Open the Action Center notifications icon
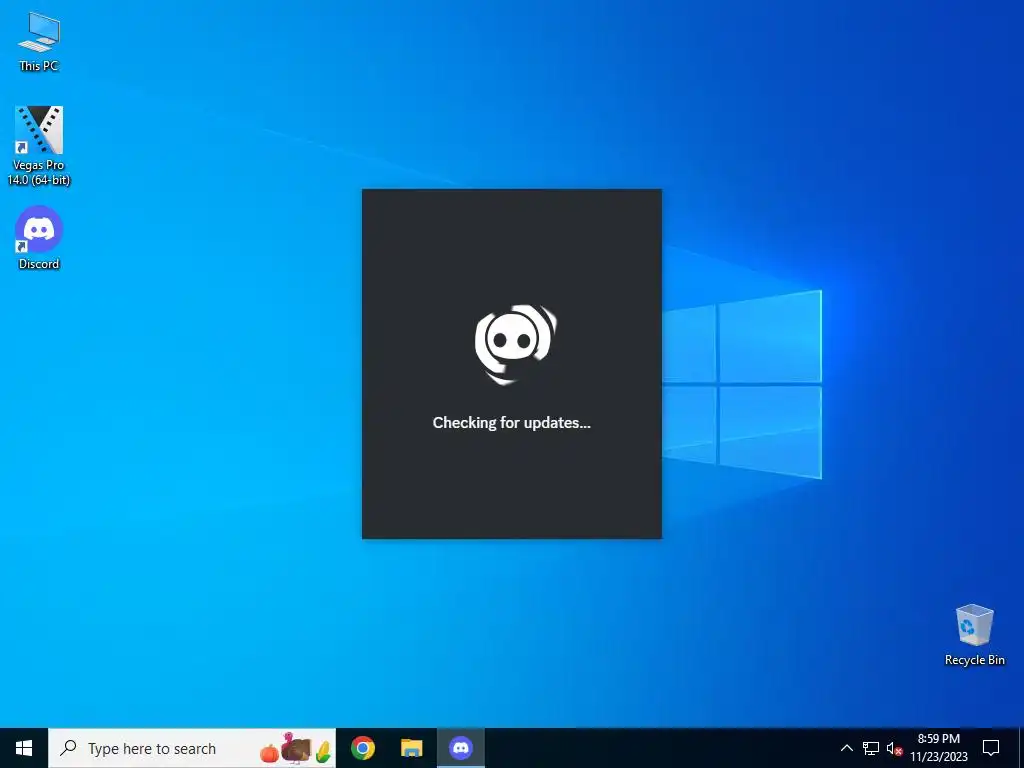 991,748
